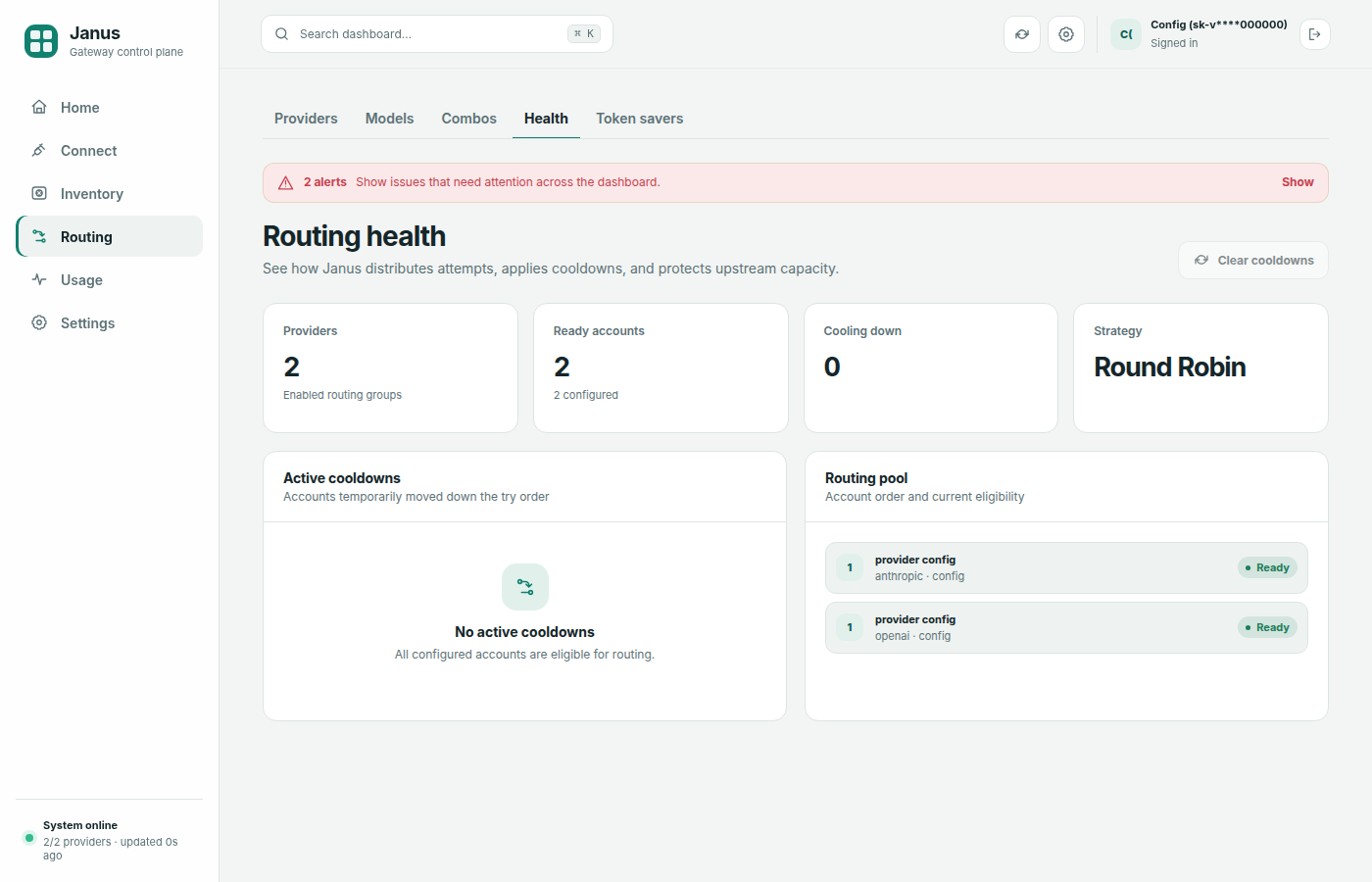The image size is (1372, 882).
Task: Click the 'No active cooldowns' text
Action: click(524, 632)
